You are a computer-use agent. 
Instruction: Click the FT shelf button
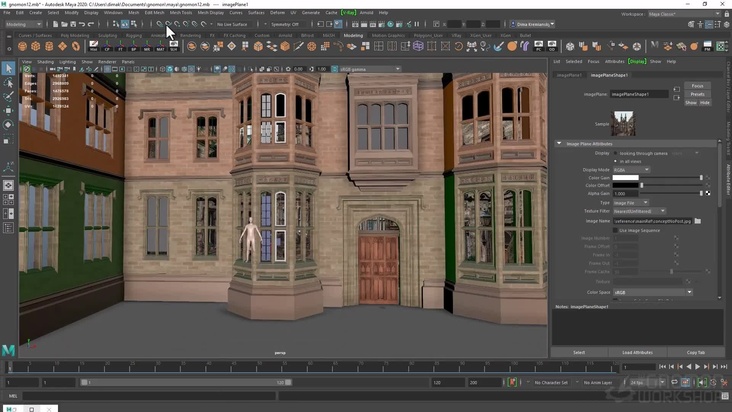pos(120,46)
